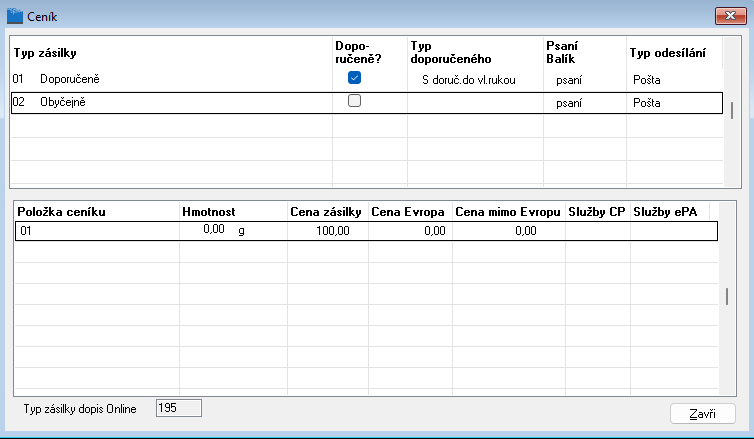Image resolution: width=754 pixels, height=439 pixels.
Task: Click the lower table vertical scrollbar
Action: pyautogui.click(x=727, y=297)
